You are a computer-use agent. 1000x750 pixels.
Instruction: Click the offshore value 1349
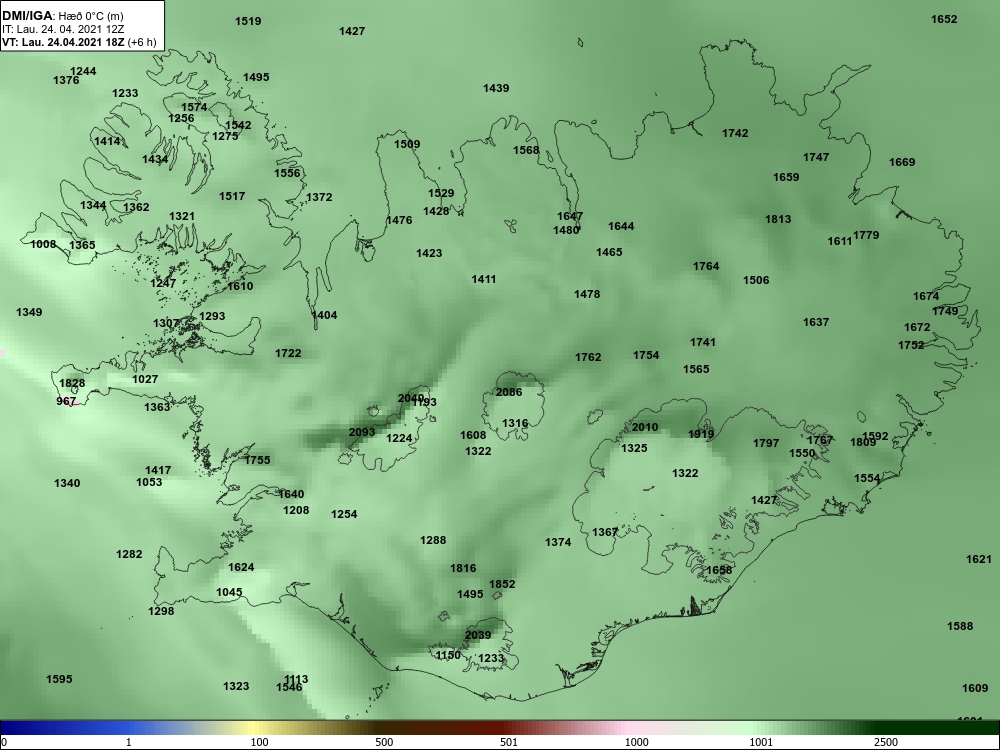point(29,312)
